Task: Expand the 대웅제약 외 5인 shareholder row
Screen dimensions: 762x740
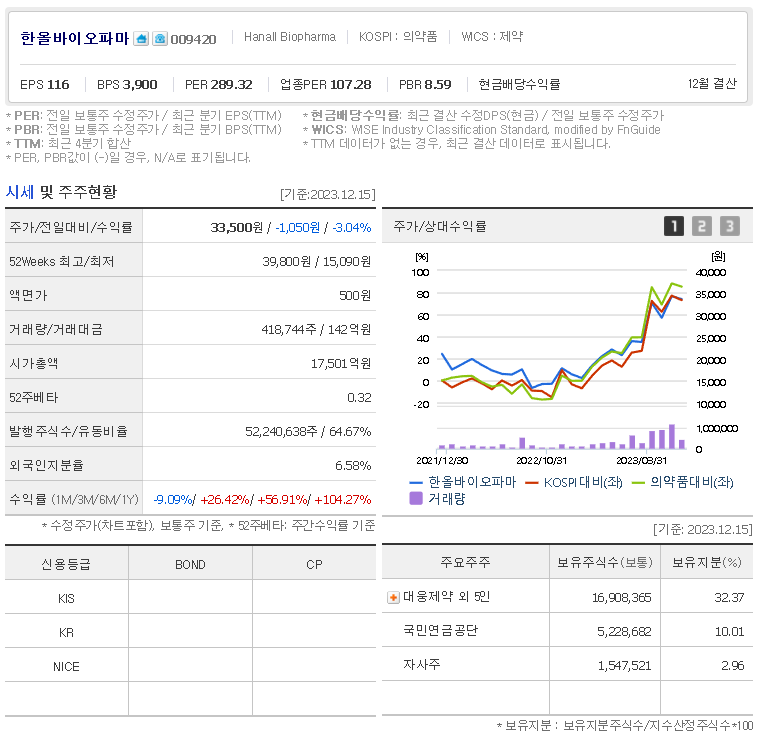Action: coord(393,597)
